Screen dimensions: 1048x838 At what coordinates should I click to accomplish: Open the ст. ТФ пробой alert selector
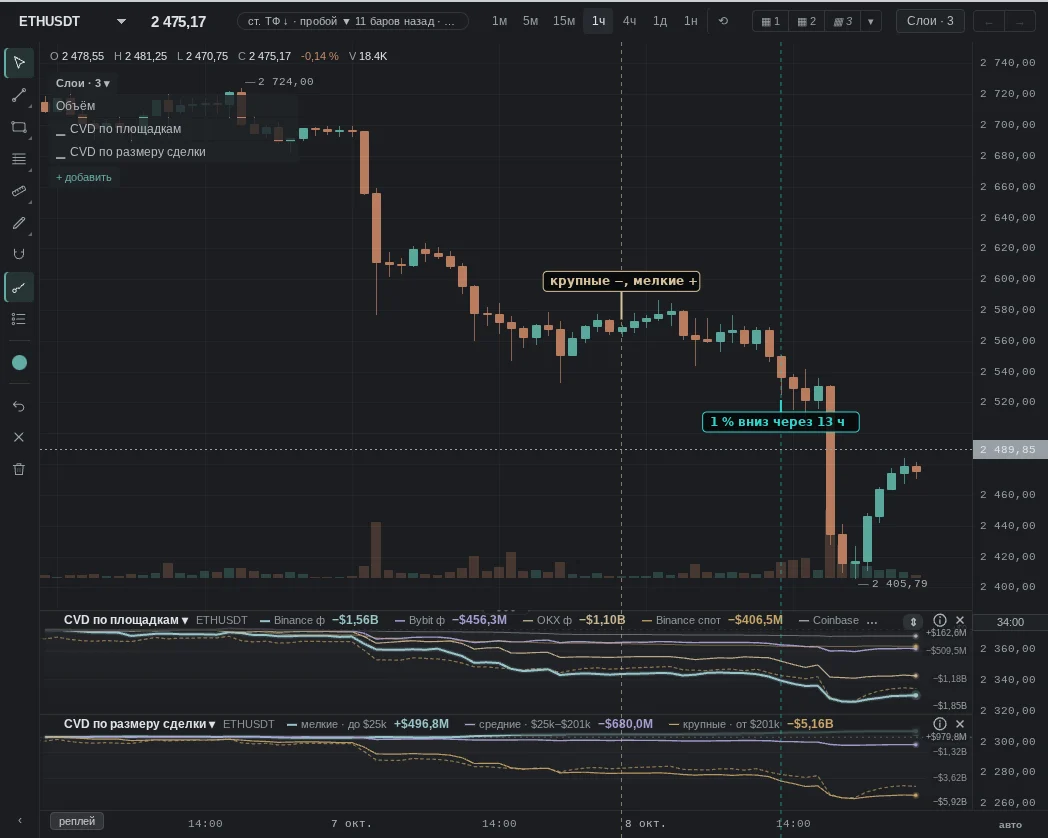[x=352, y=21]
